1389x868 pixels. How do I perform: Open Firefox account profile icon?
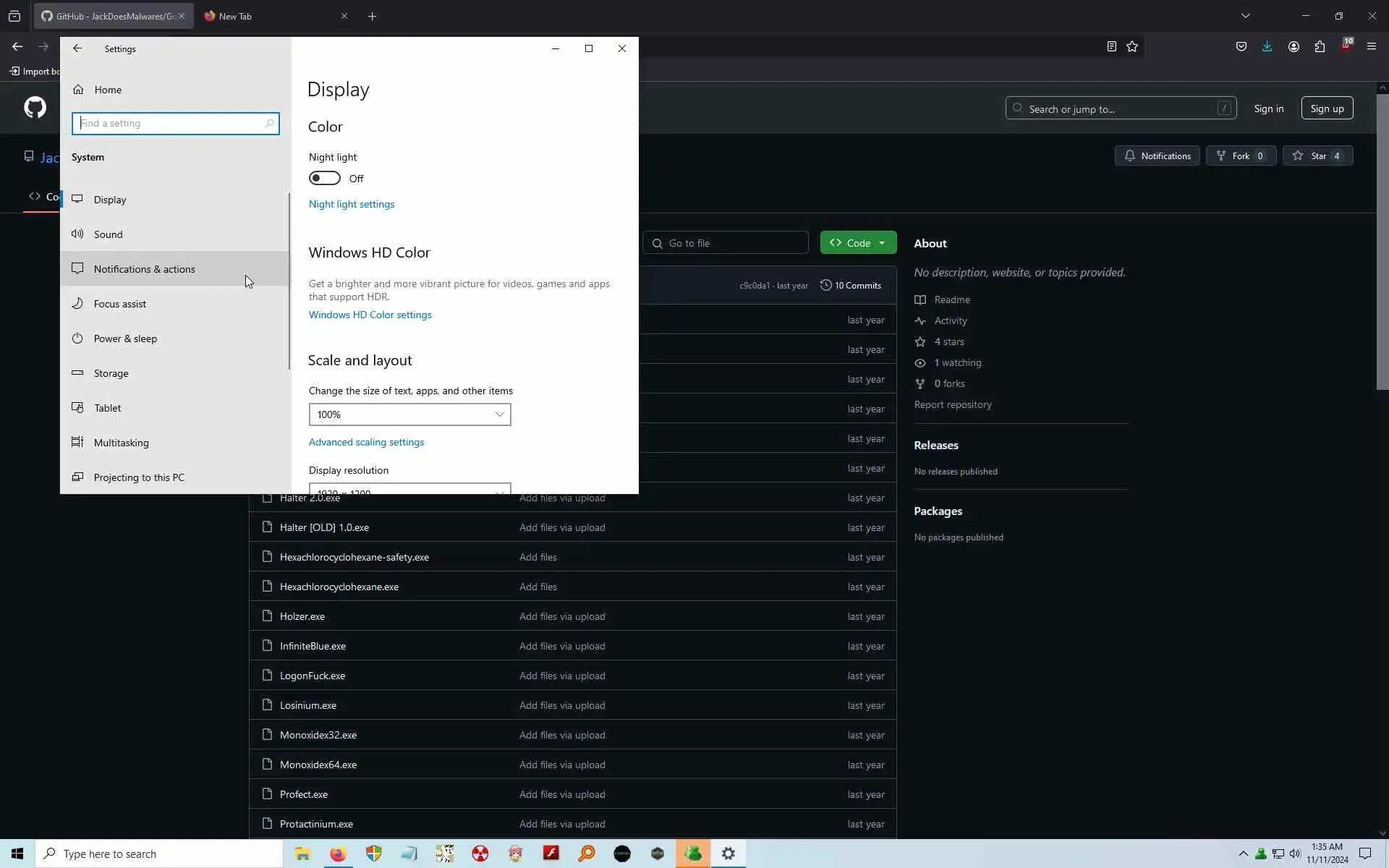point(1294,46)
